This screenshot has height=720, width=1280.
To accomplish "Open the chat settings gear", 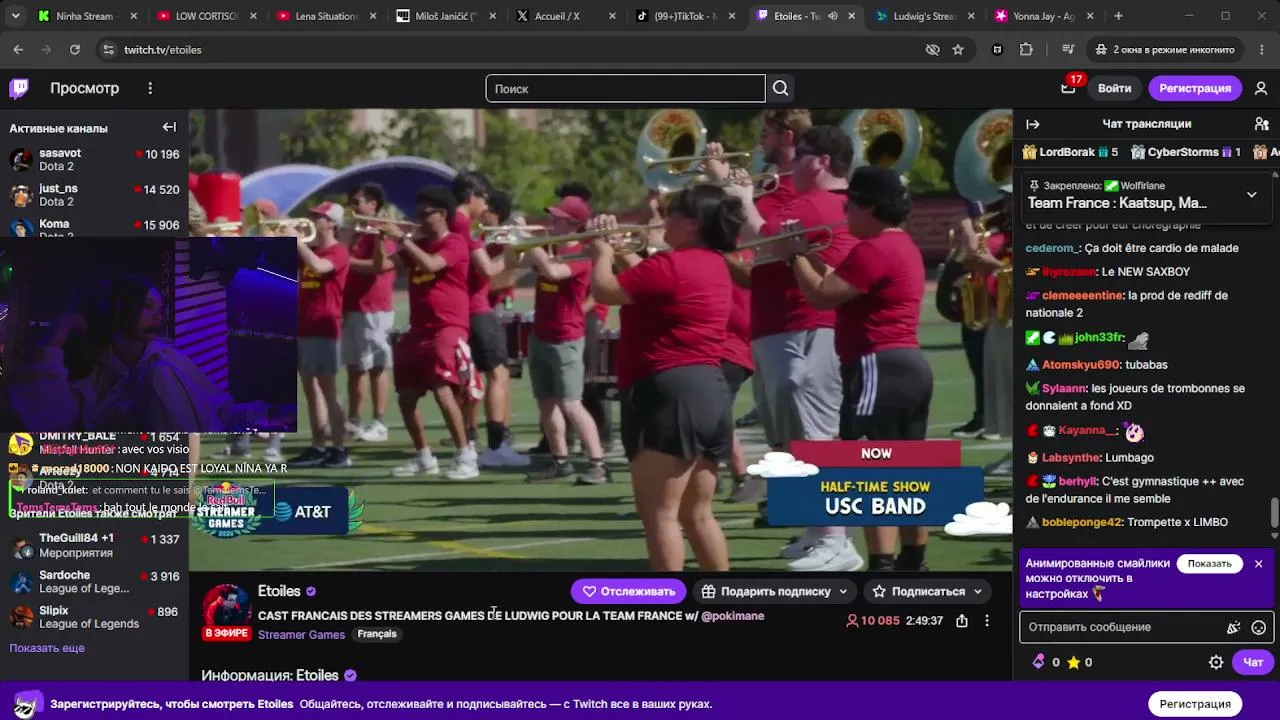I will point(1216,662).
